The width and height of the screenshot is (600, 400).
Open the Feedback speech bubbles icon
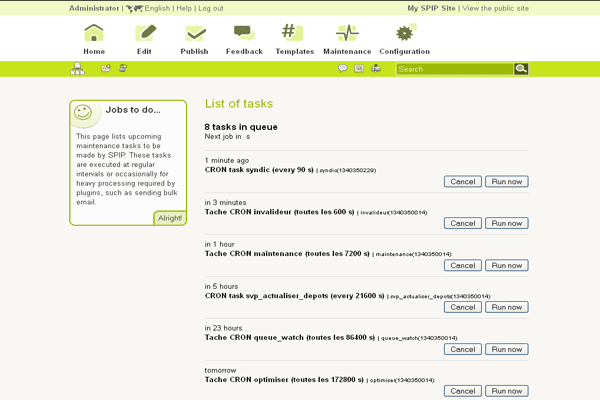pyautogui.click(x=244, y=34)
